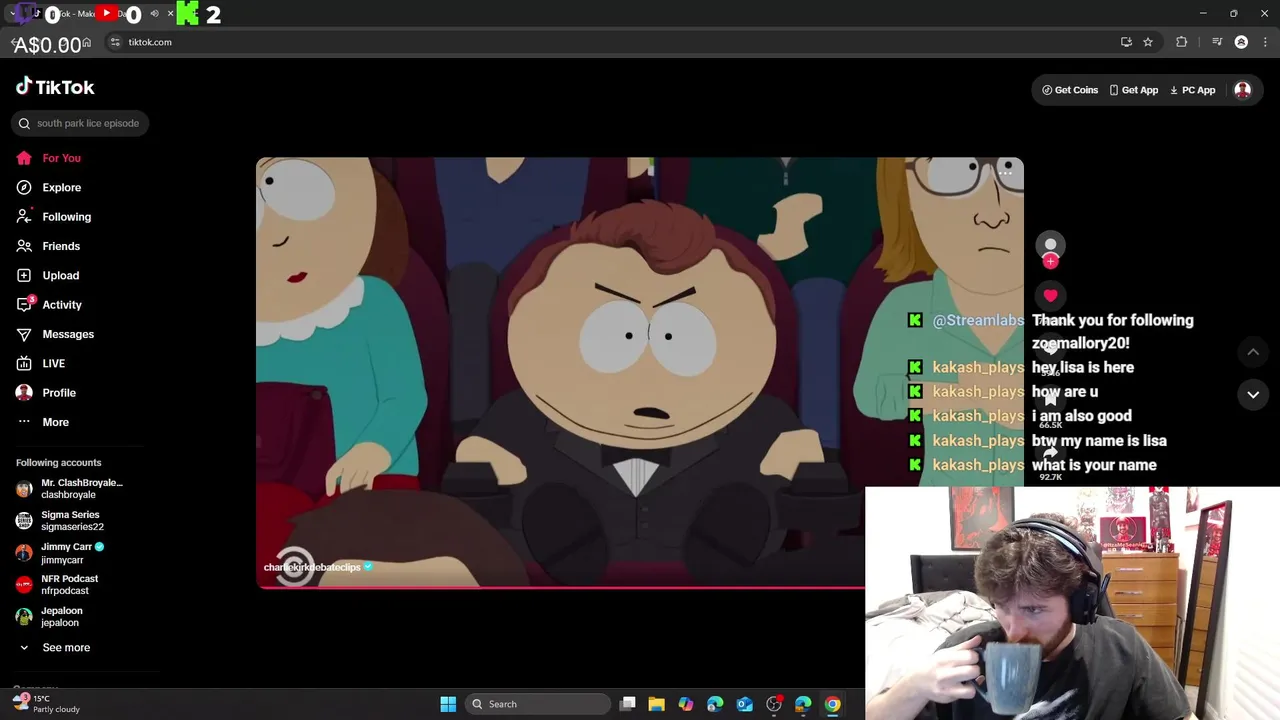The image size is (1280, 720).
Task: Click the LIVE TV icon
Action: (x=24, y=363)
